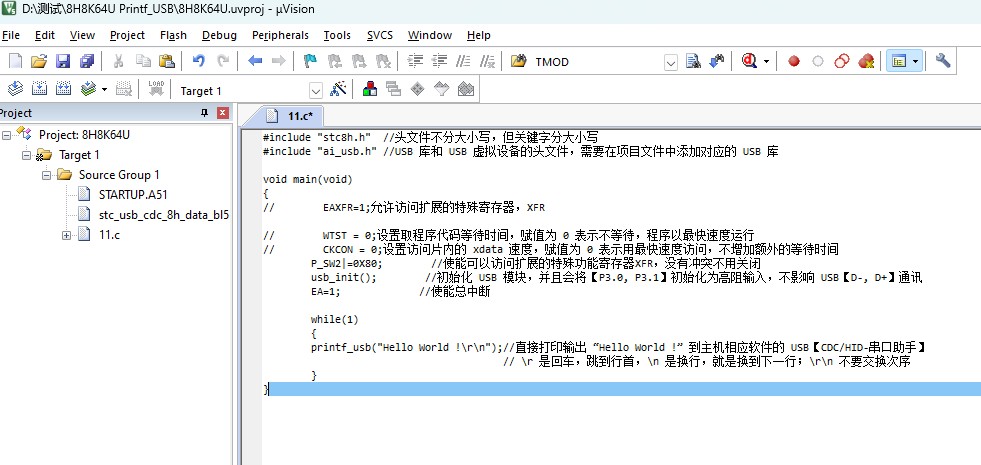This screenshot has height=465, width=981.
Task: Download code to flash with LOAD
Action: (x=156, y=89)
